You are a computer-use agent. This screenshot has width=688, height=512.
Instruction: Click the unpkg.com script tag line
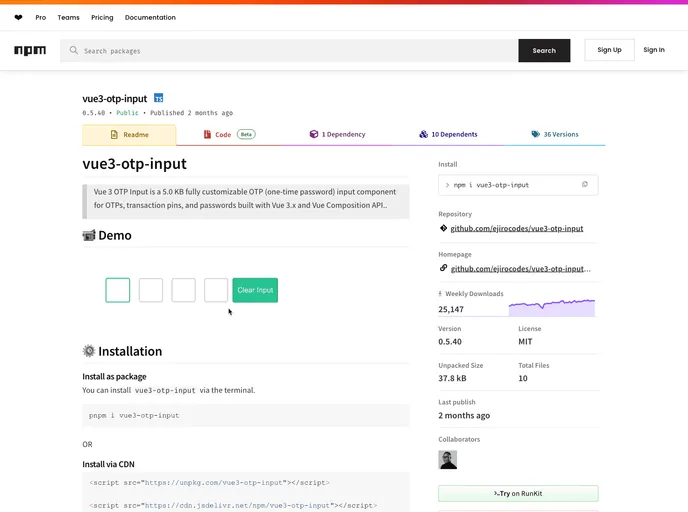point(209,483)
